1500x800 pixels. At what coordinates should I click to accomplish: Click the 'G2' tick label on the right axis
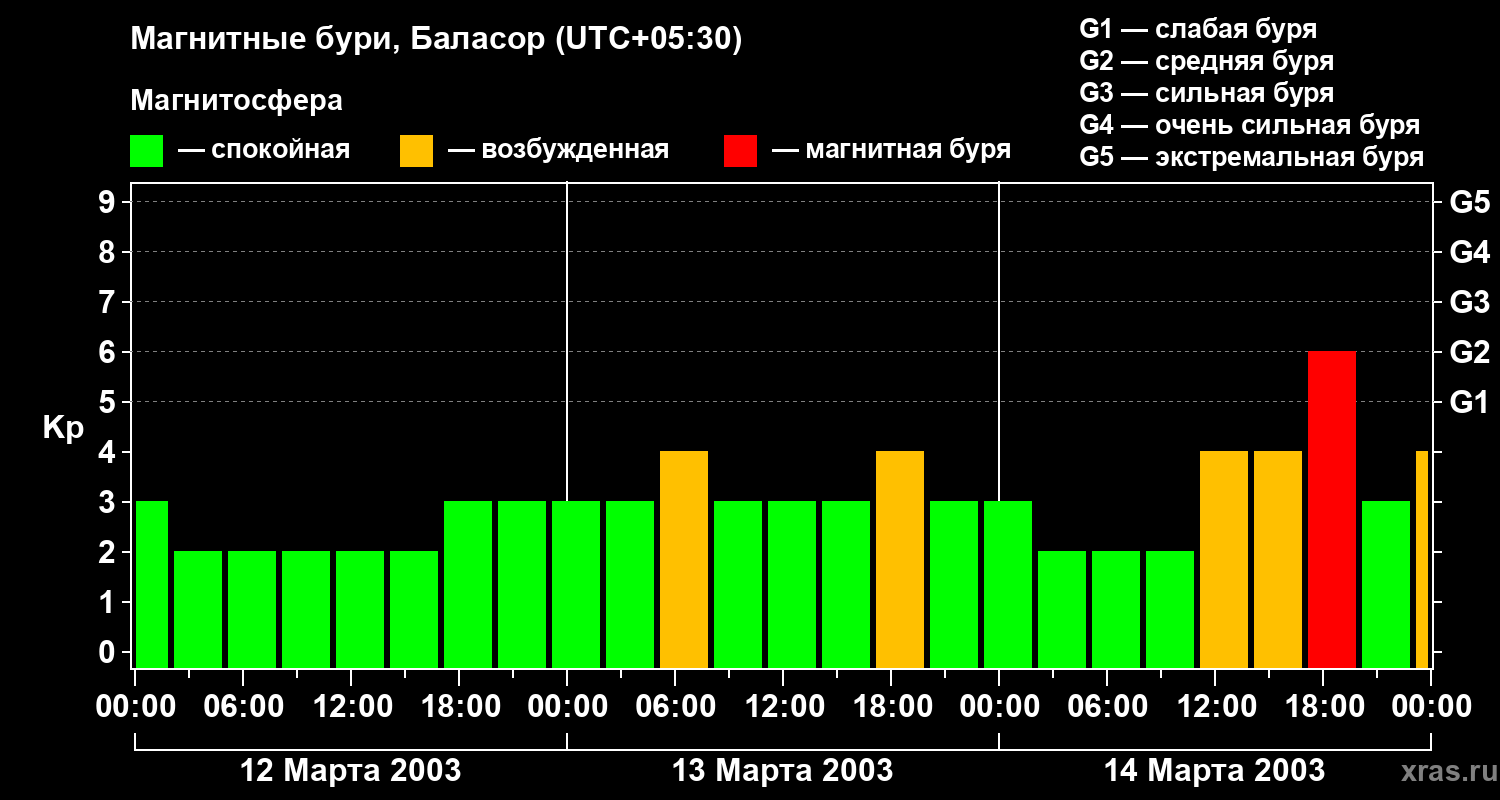(1469, 352)
